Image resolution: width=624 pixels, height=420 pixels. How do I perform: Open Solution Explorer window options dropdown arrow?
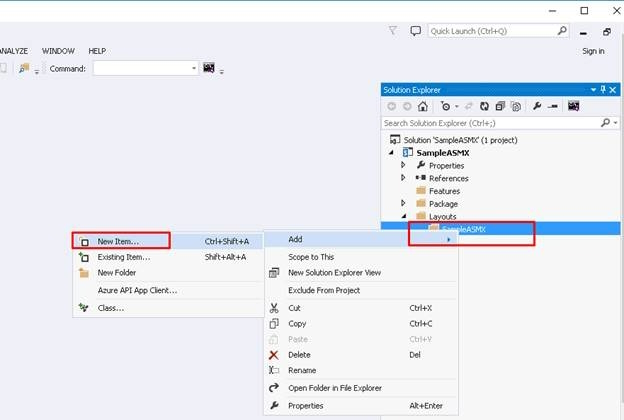(x=593, y=90)
